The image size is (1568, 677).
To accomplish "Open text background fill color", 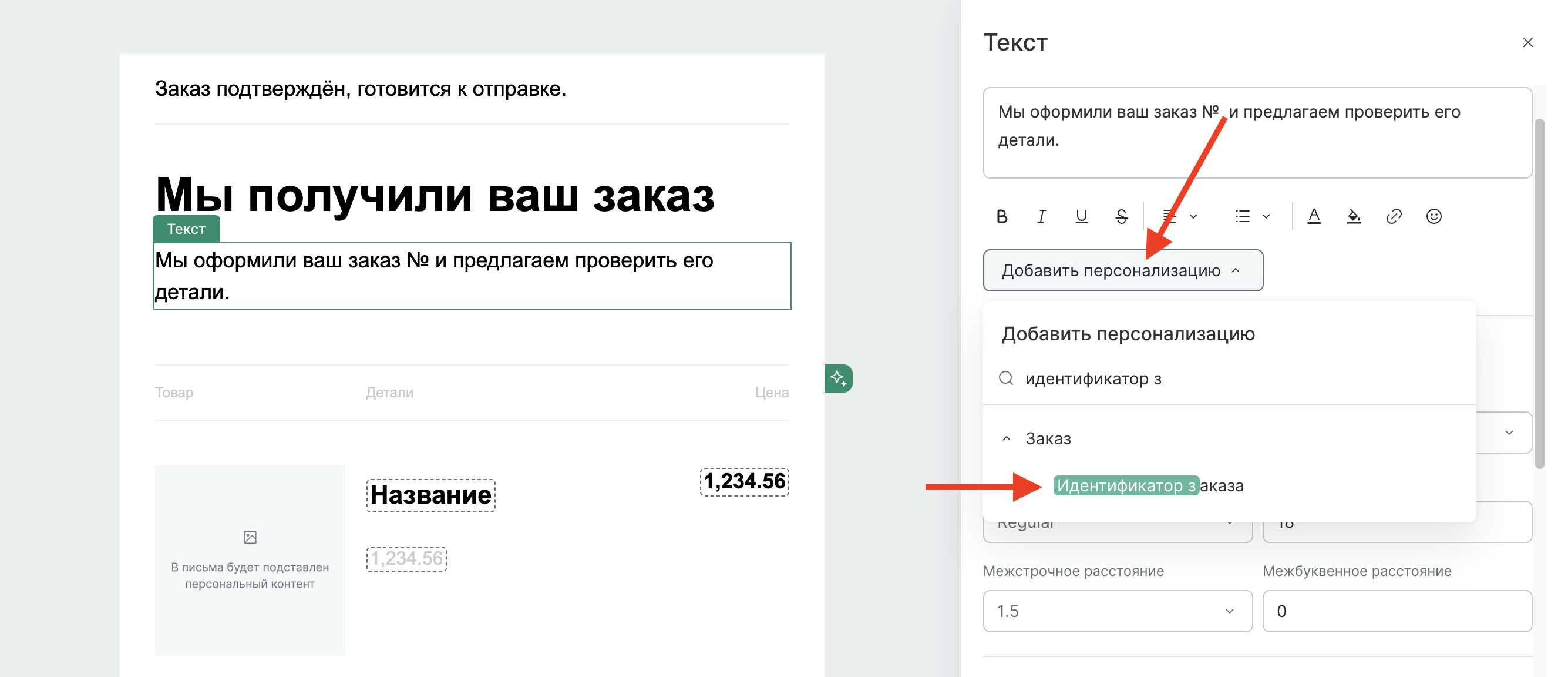I will click(x=1354, y=216).
